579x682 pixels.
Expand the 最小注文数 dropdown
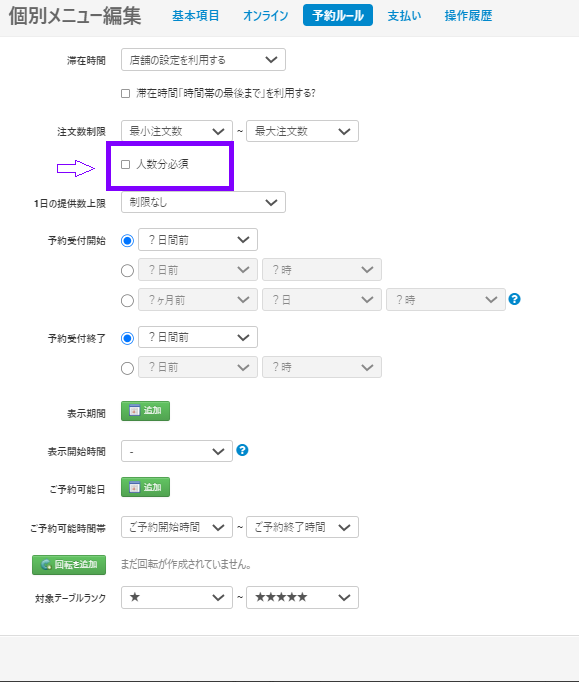(x=177, y=131)
